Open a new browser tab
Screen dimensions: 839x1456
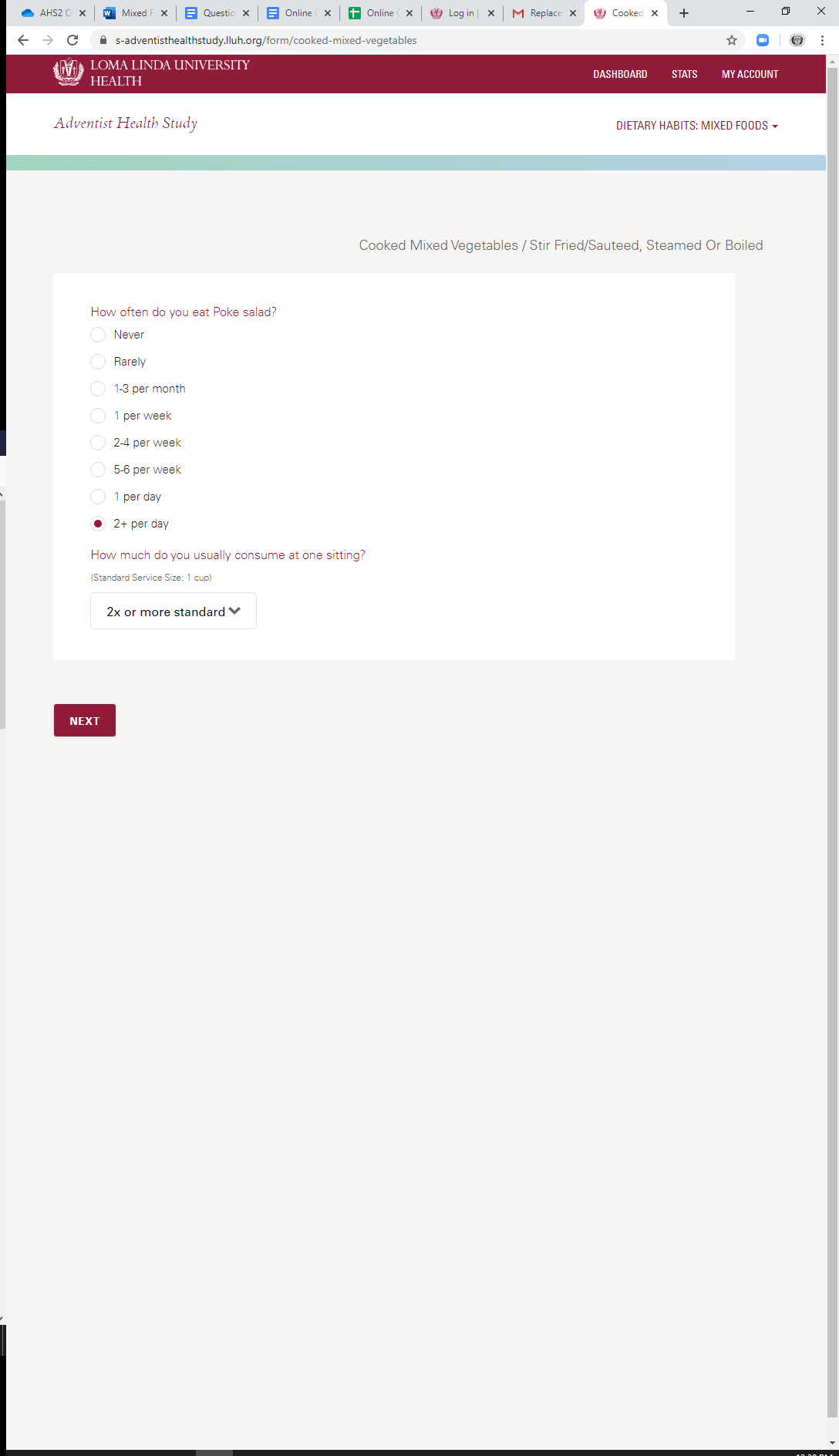pyautogui.click(x=684, y=13)
